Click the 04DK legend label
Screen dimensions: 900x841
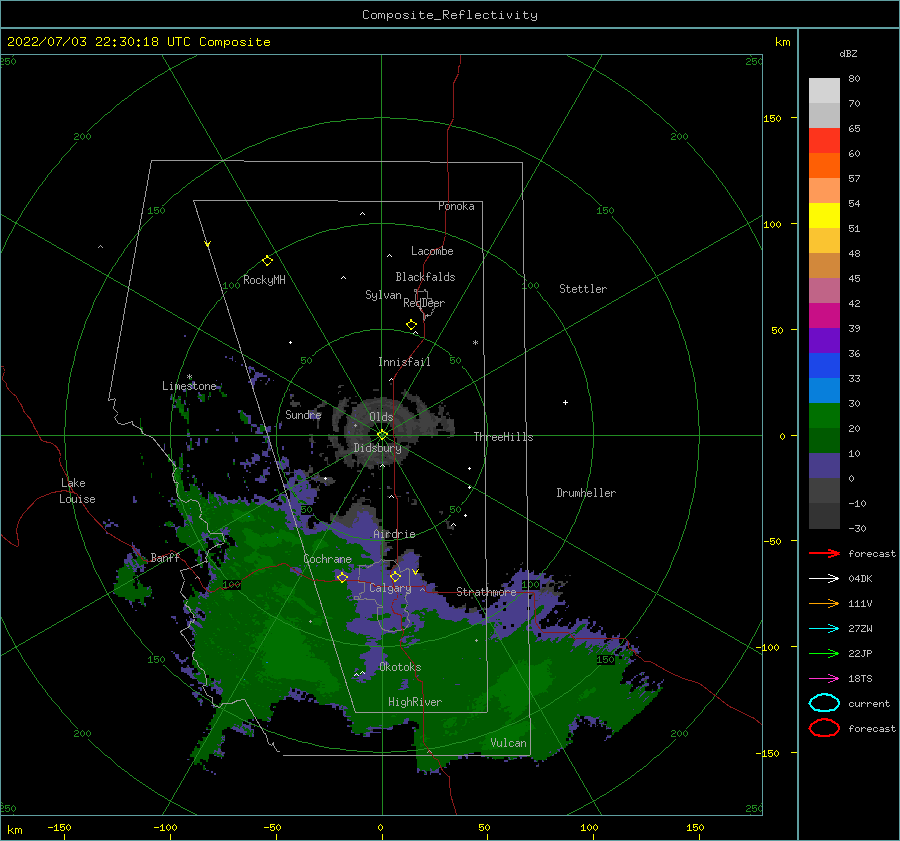(860, 578)
